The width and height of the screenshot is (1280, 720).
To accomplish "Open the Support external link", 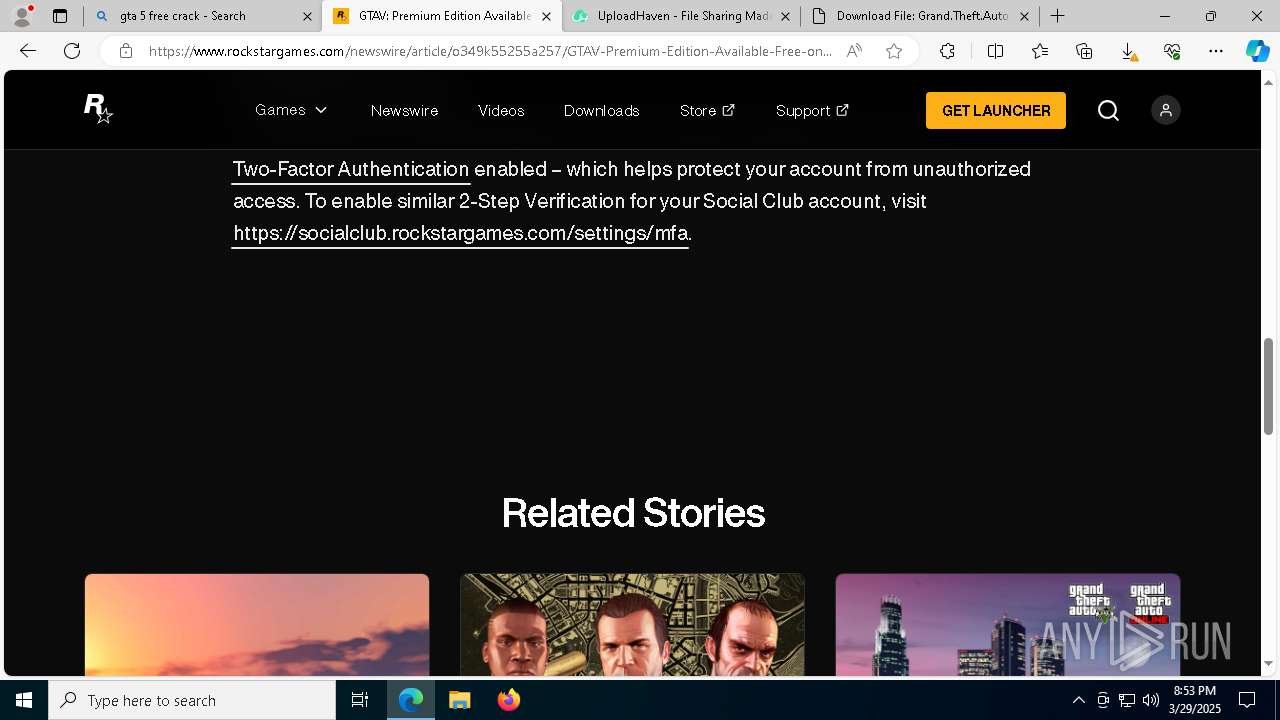I will pos(812,111).
